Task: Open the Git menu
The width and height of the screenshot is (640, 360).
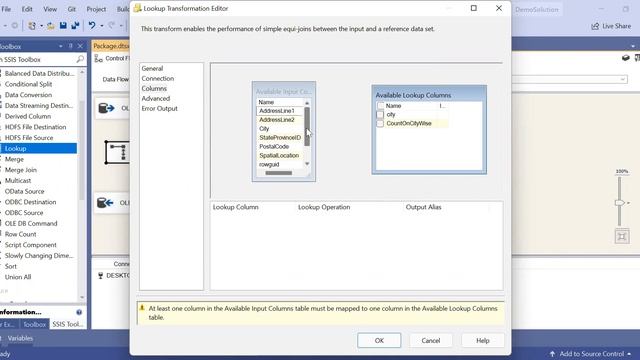Action: click(x=72, y=9)
